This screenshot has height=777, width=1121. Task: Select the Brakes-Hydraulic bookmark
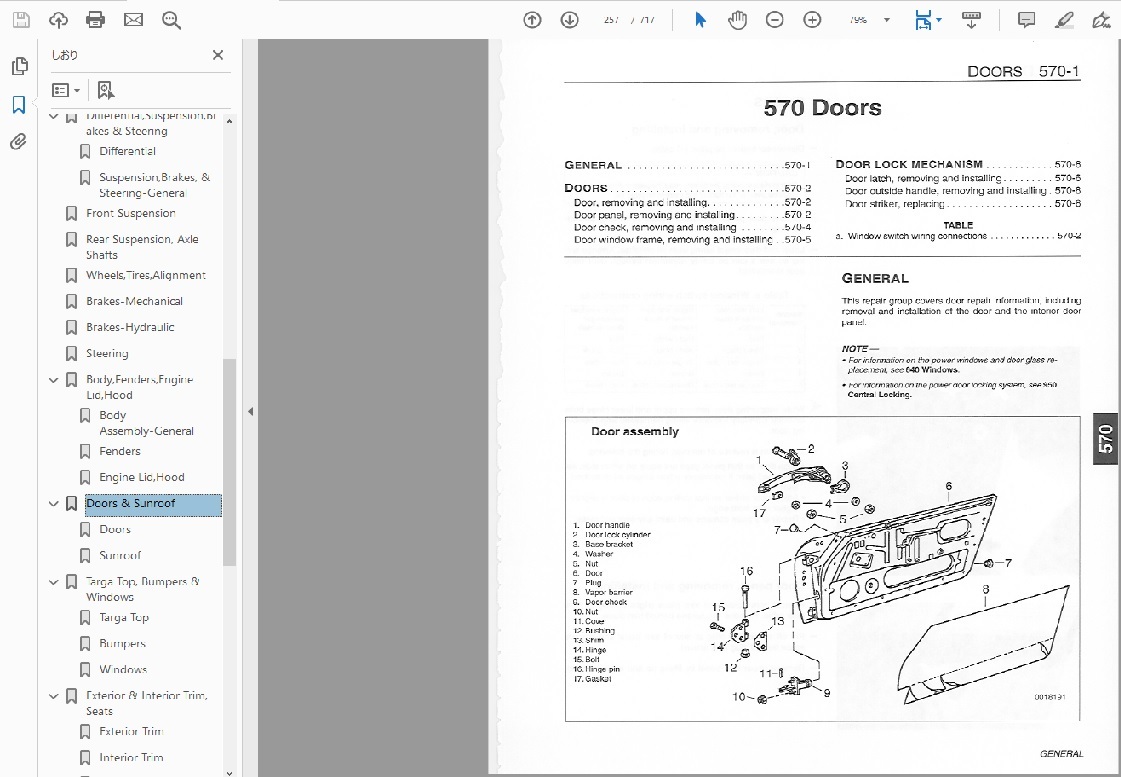click(x=130, y=327)
